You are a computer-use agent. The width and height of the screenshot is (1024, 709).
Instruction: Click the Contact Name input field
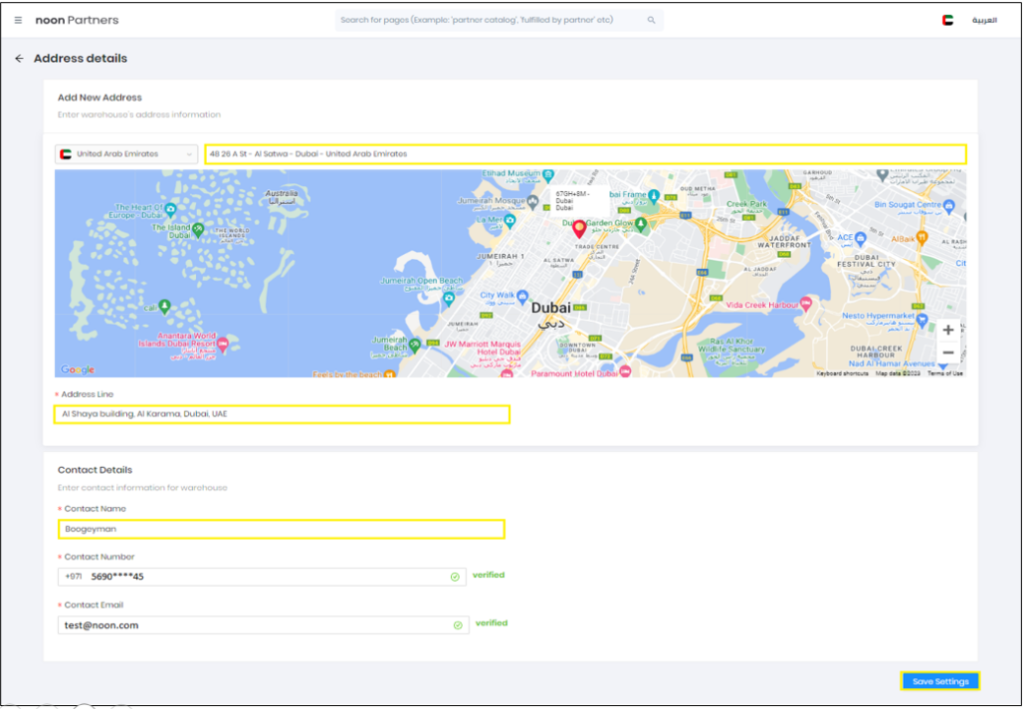(x=281, y=529)
